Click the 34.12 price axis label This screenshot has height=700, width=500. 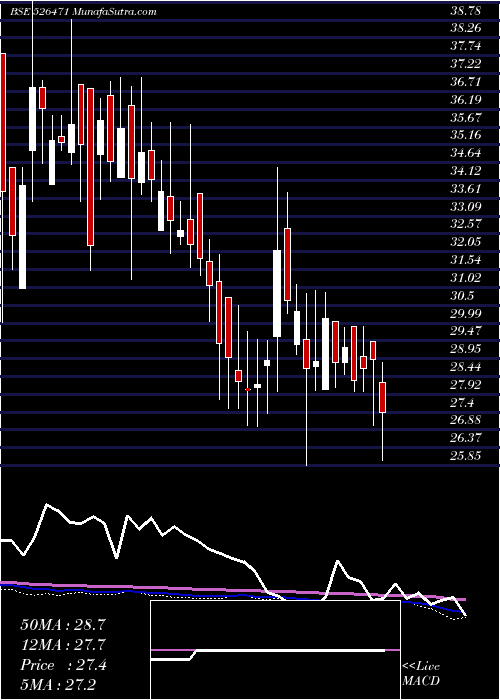tap(465, 171)
